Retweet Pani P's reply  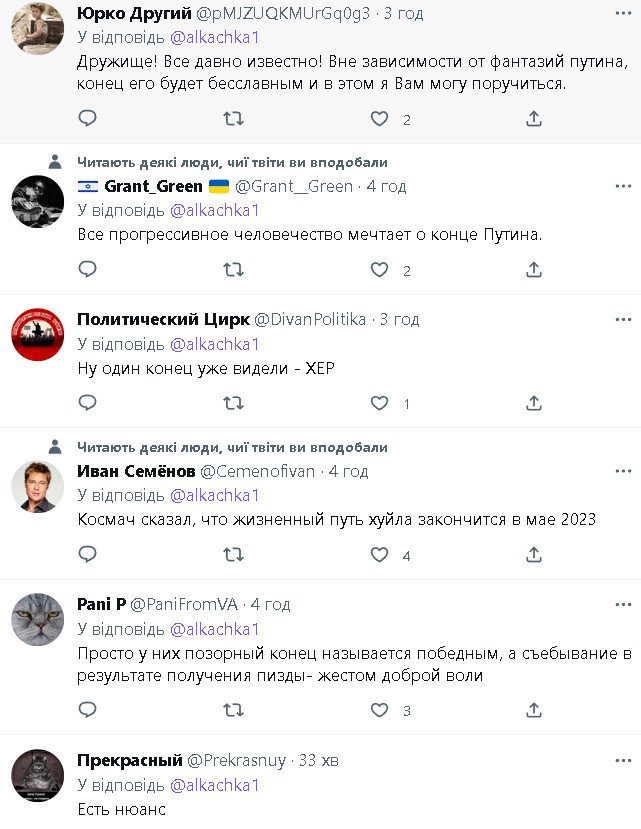233,710
